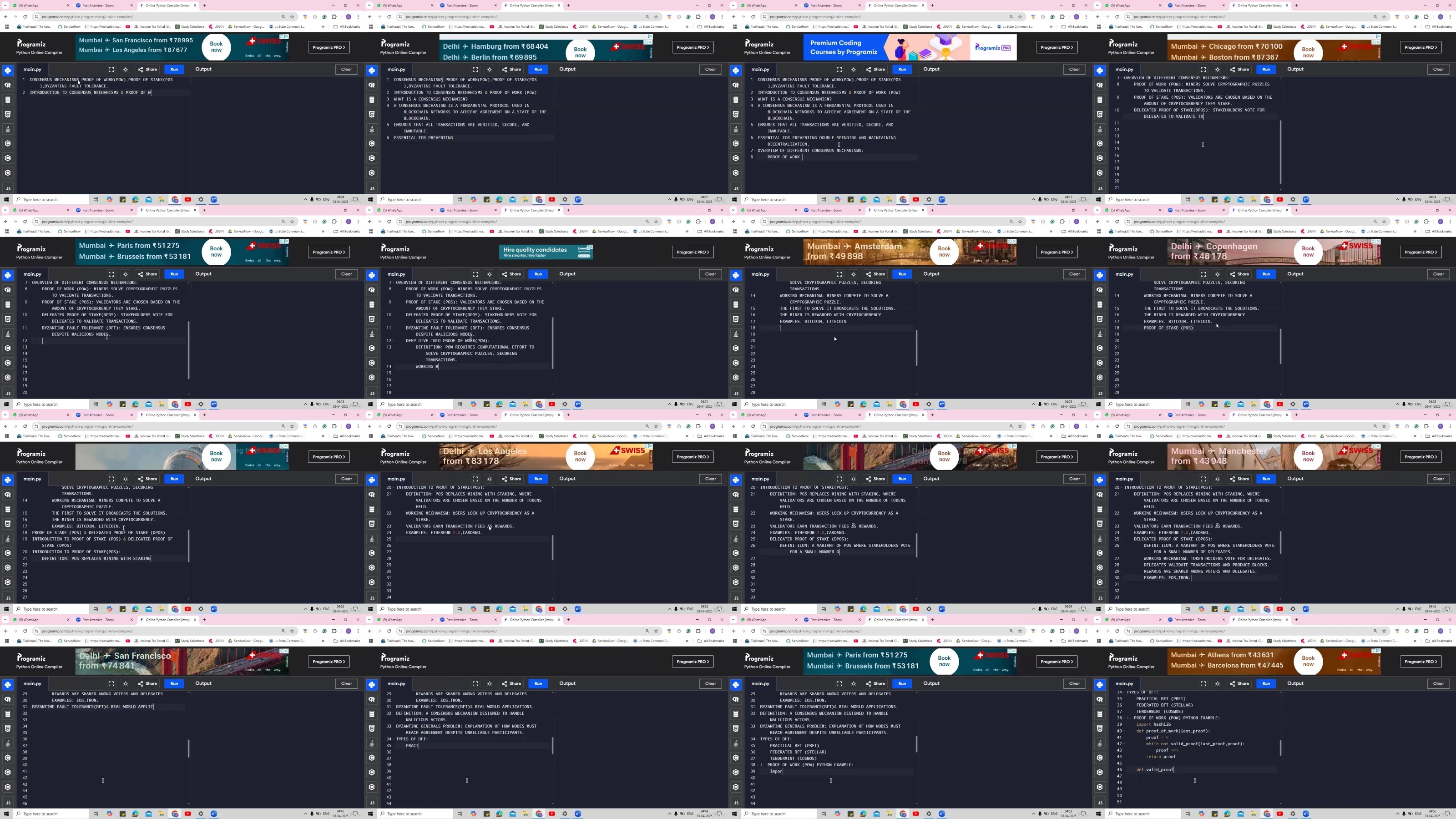Reload page icon in Premium Coding Courses window
Screen dimensions: 1456x819
coord(753,16)
